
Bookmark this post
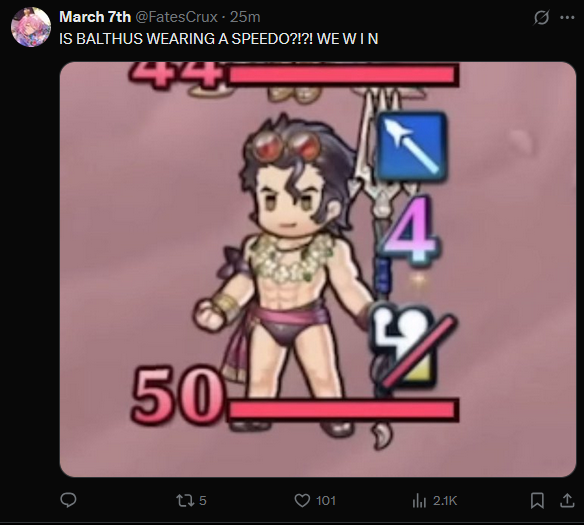click(537, 500)
